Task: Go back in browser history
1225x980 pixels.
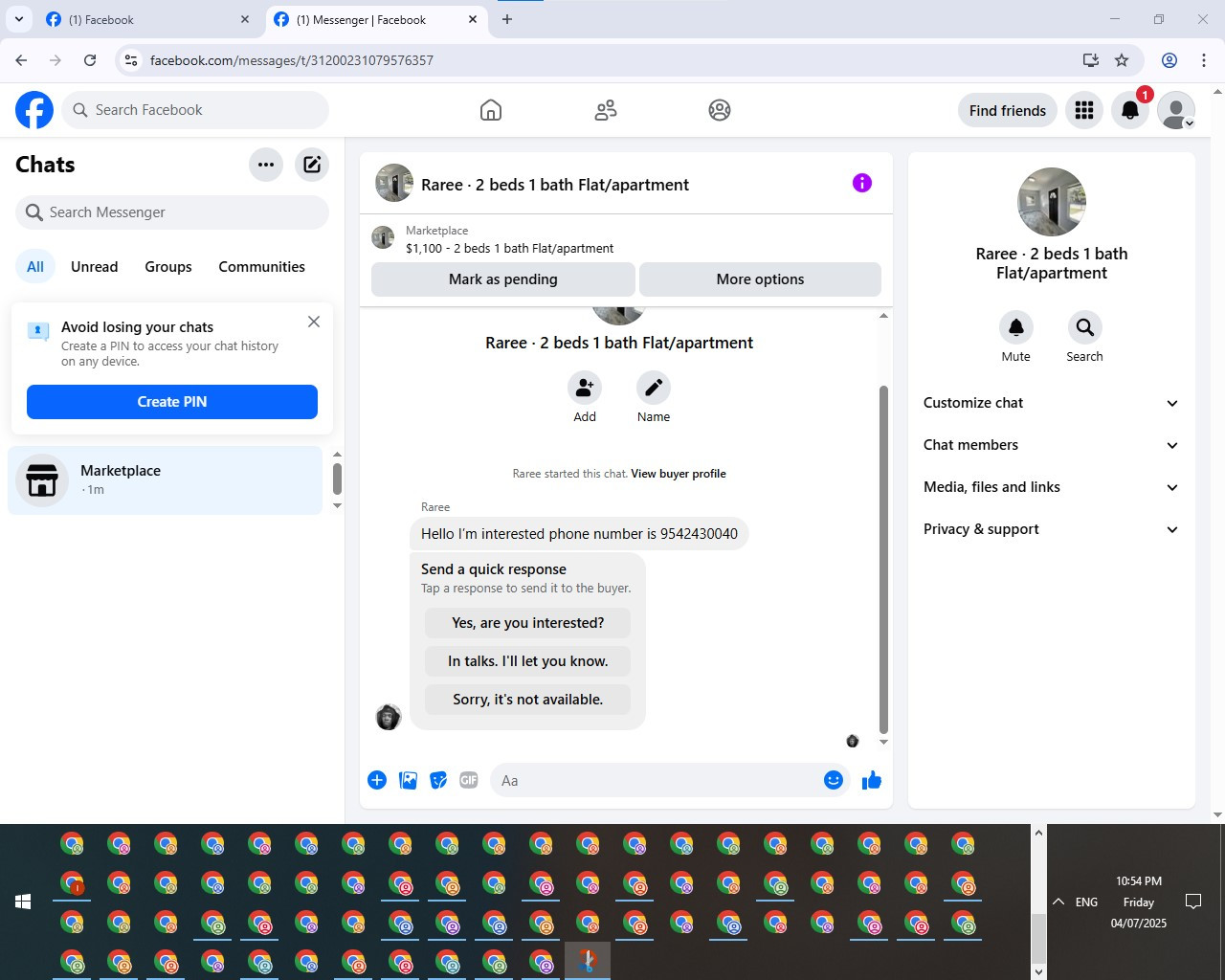Action: tap(21, 60)
